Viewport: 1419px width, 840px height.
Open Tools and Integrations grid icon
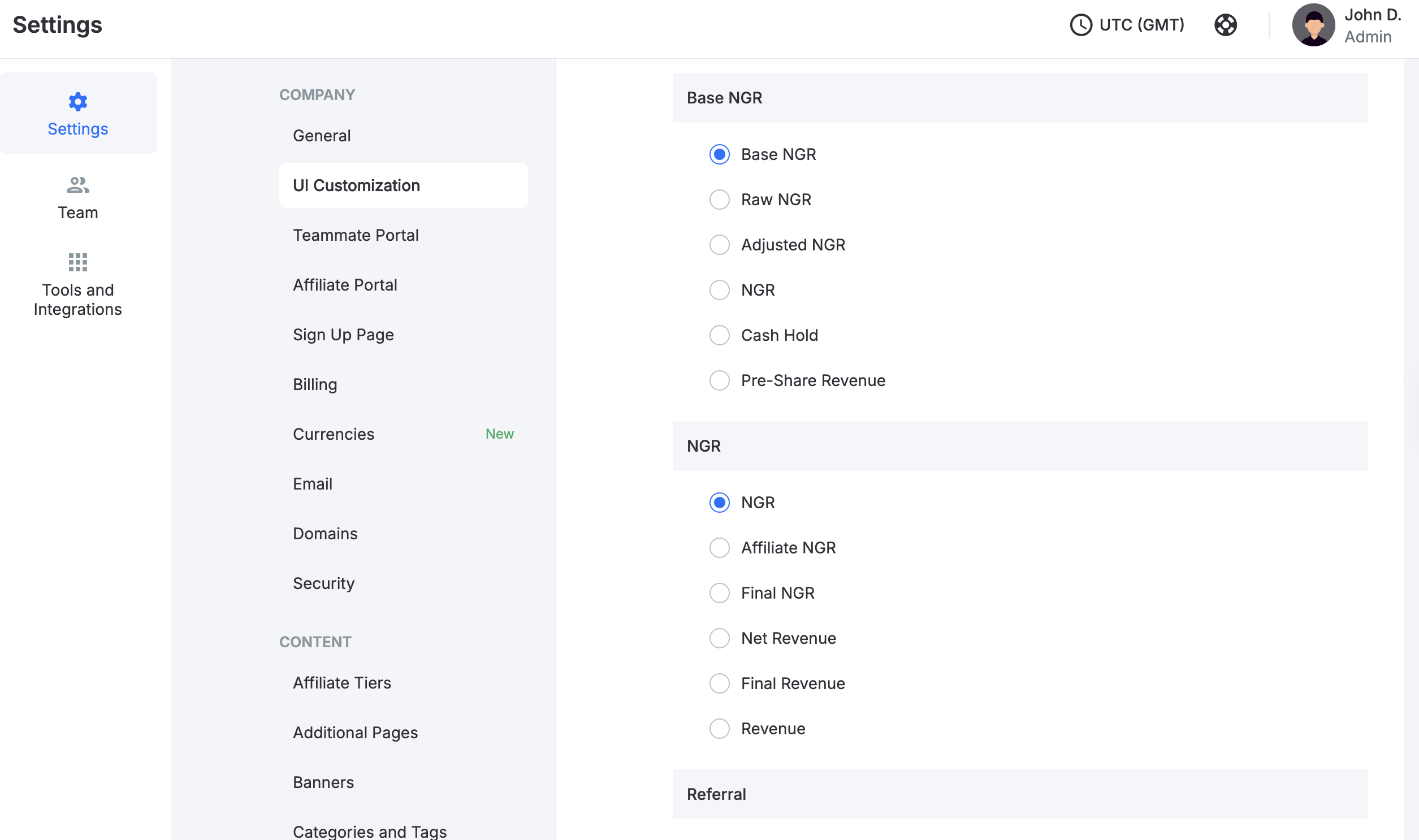point(77,262)
